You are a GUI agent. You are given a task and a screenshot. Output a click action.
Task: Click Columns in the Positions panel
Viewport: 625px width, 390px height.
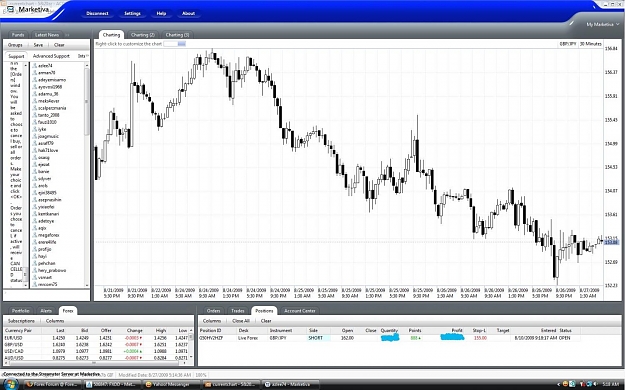[x=212, y=321]
